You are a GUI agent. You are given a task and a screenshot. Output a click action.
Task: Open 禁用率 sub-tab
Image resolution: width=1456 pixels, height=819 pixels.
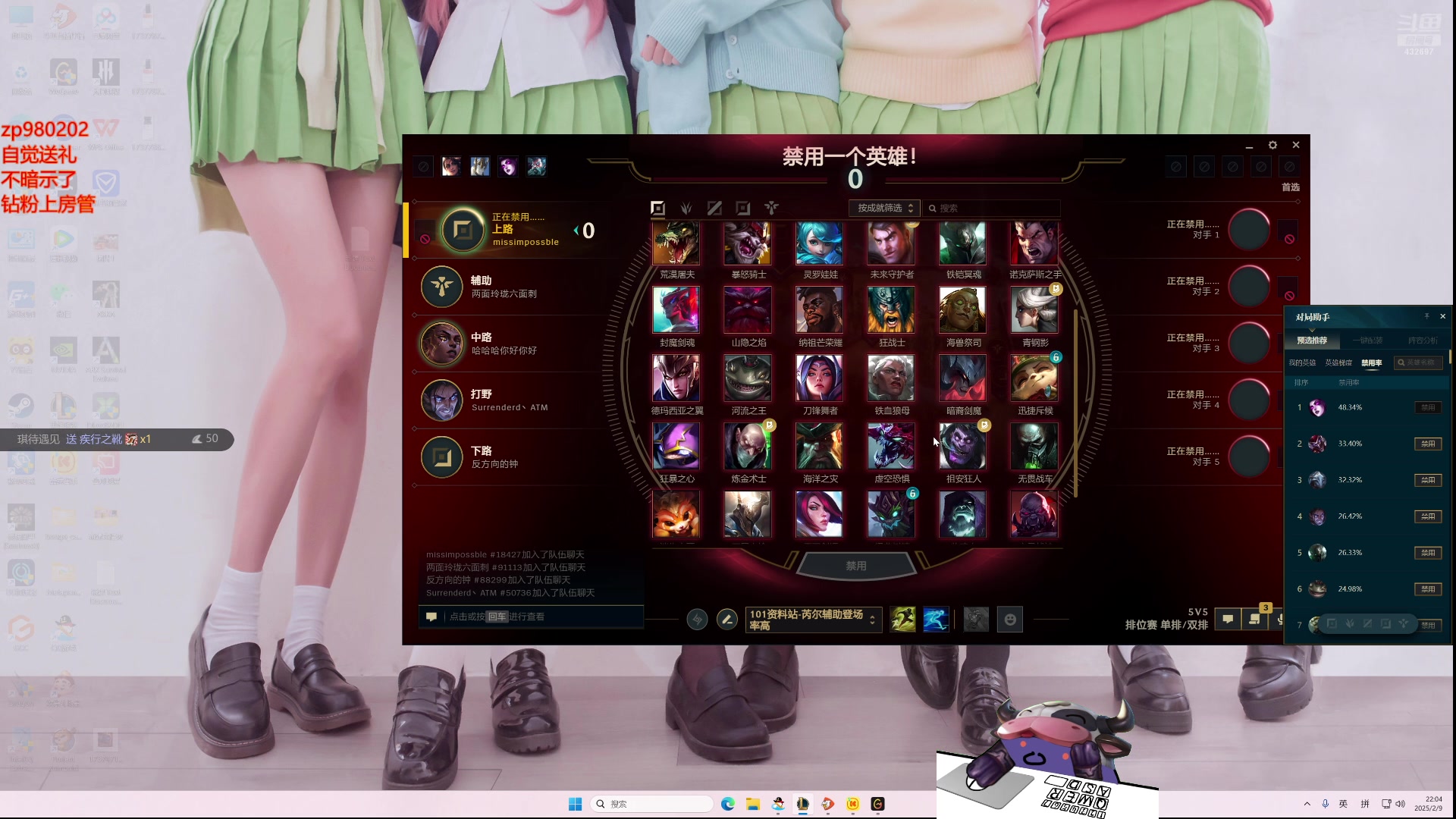click(1371, 363)
